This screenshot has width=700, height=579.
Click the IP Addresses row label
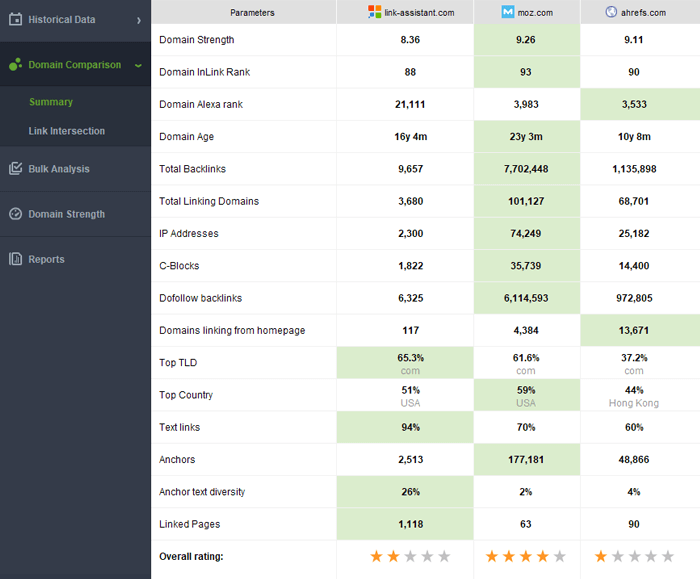(x=189, y=233)
